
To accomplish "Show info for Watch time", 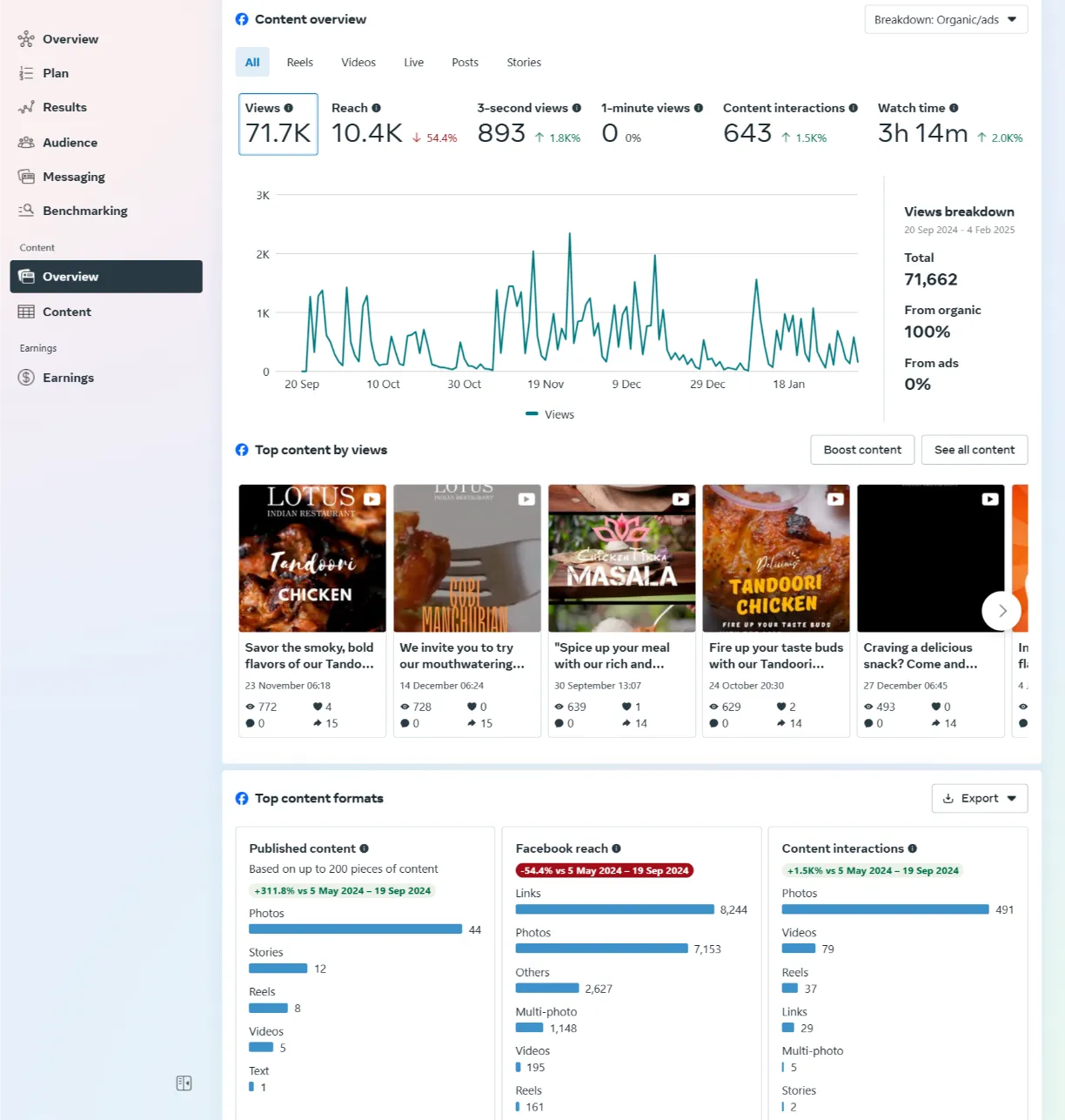I will [954, 108].
